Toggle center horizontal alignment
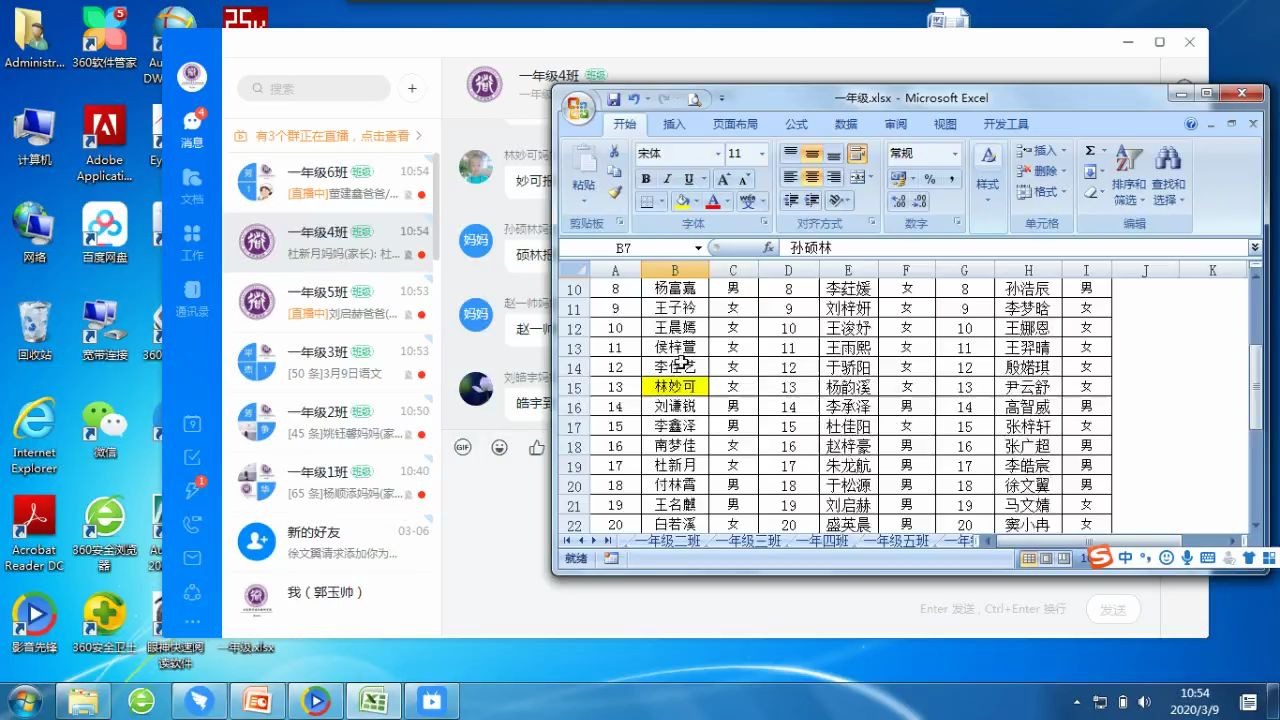 [812, 178]
